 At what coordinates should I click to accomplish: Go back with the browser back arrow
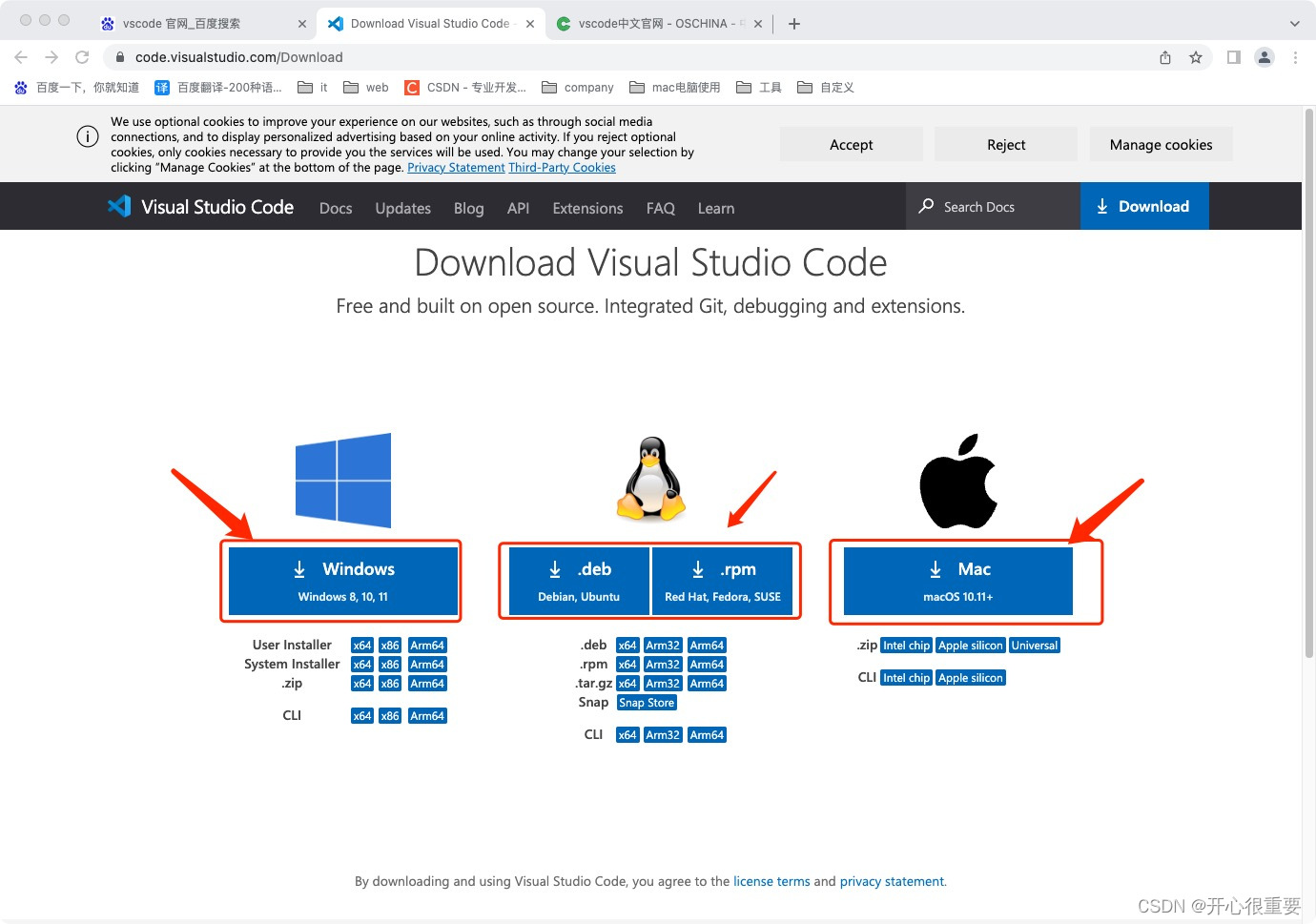pyautogui.click(x=21, y=57)
